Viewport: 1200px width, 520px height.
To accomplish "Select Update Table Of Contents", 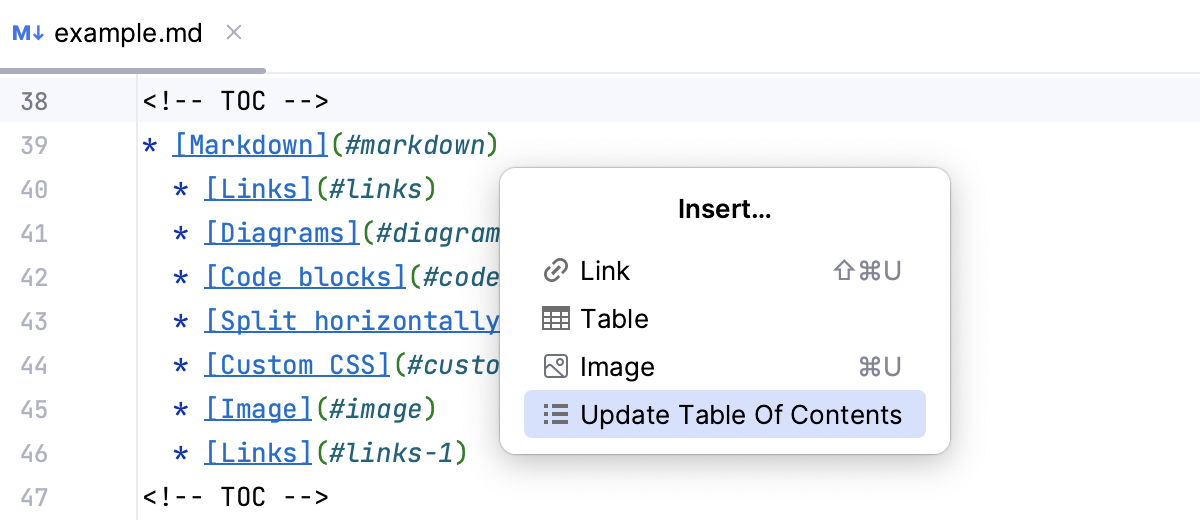I will pos(740,415).
